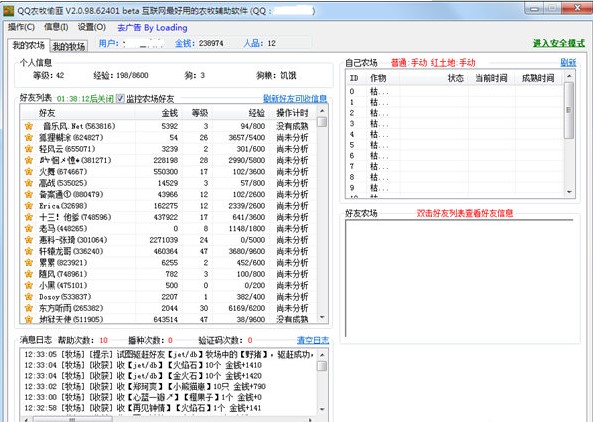Toggle the 监控农场好友 checkbox
This screenshot has width=593, height=422.
120,98
